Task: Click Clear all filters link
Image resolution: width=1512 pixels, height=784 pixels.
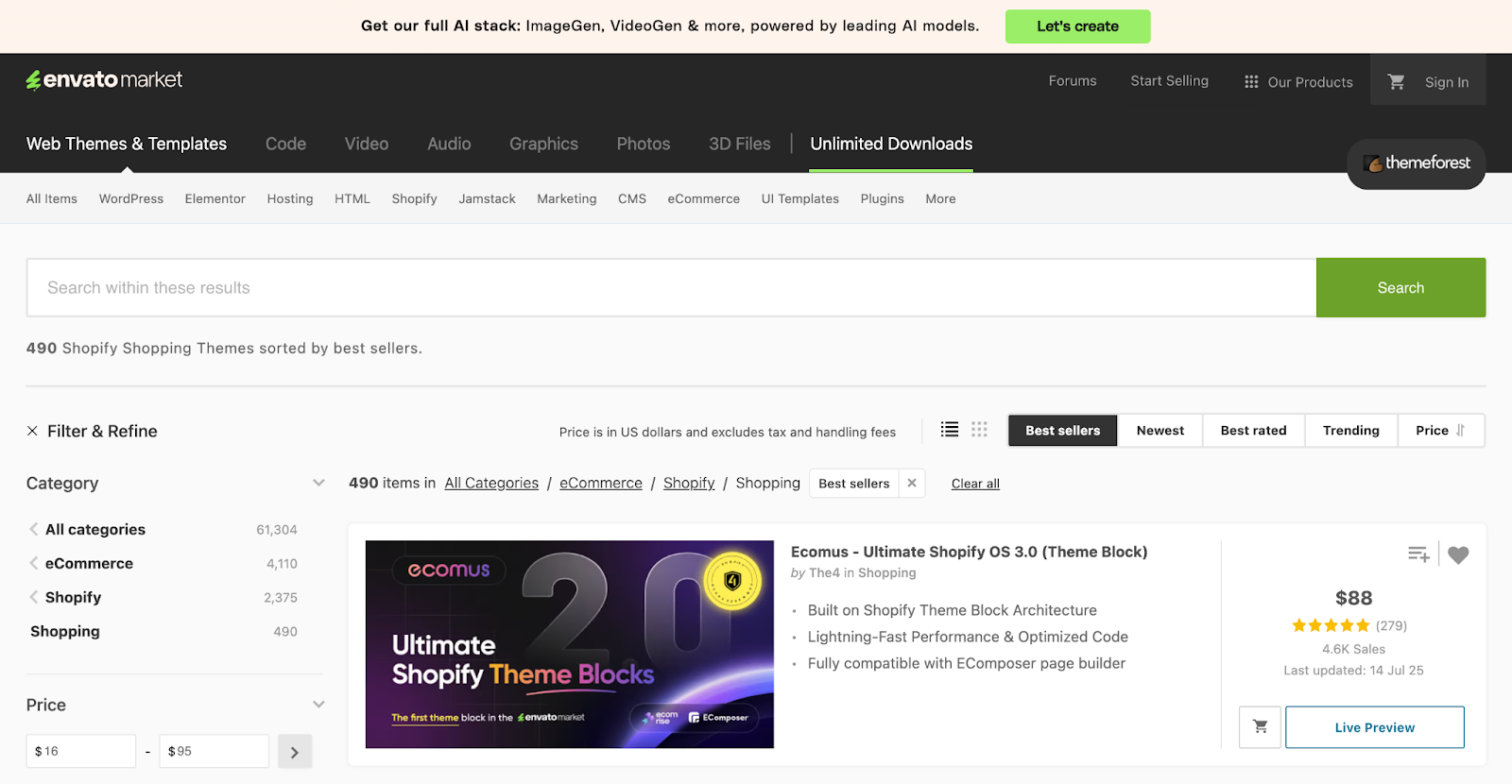Action: [x=975, y=484]
